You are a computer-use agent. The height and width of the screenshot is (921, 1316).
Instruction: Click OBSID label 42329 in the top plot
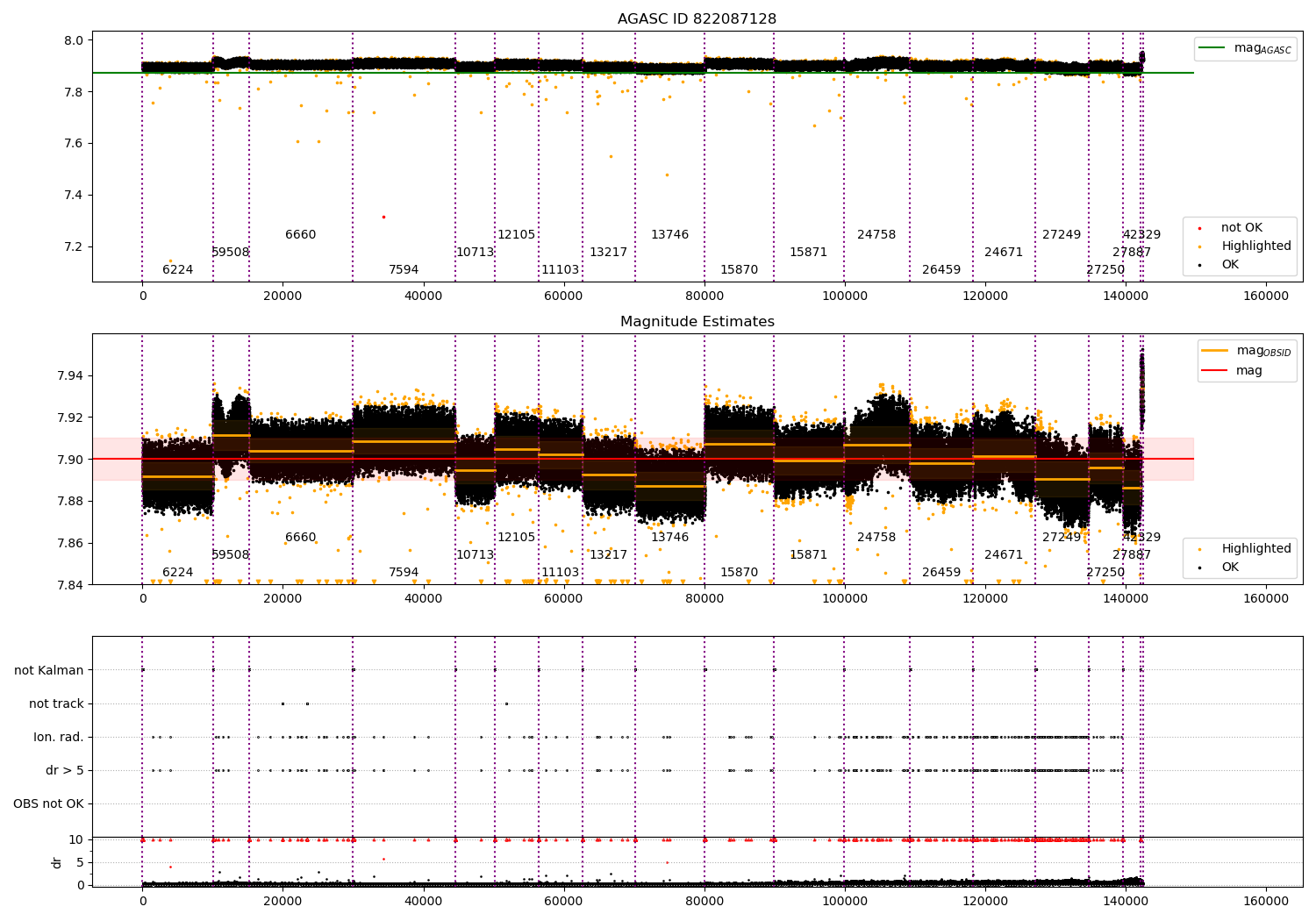[x=1141, y=235]
